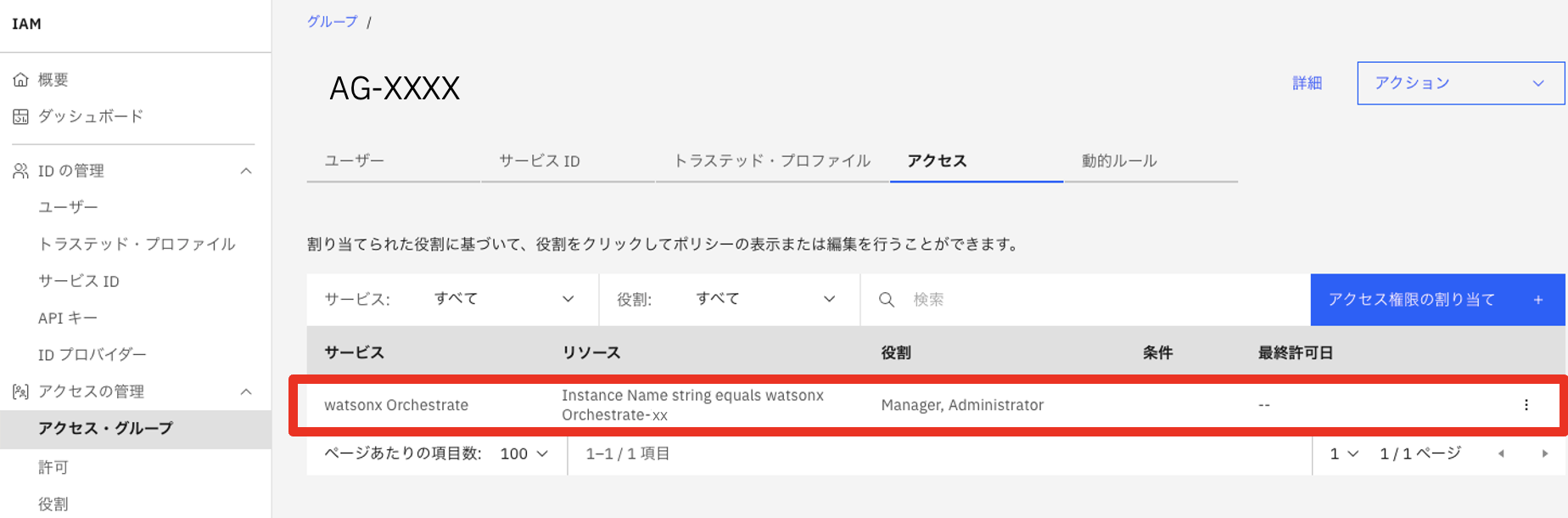Collapse the ID の管理 section chevron
This screenshot has height=518, width=1568.
coord(246,171)
